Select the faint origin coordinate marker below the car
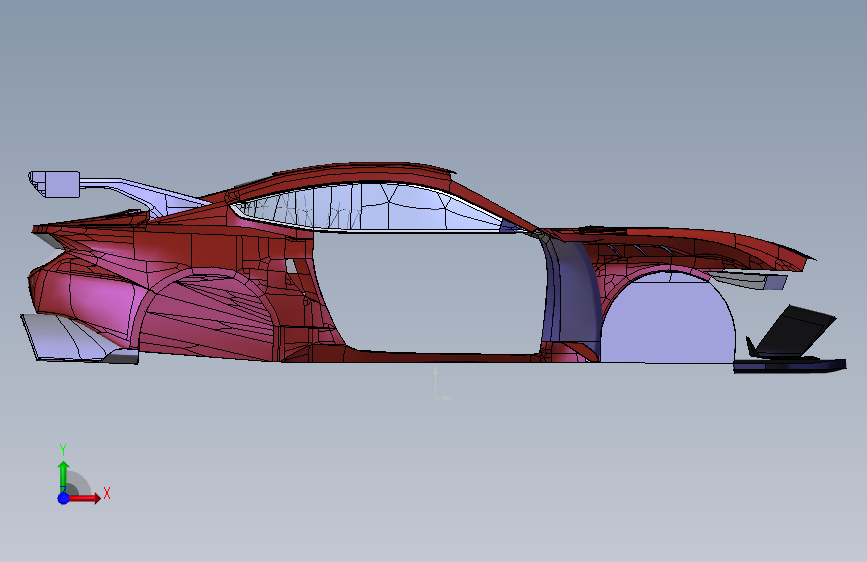The width and height of the screenshot is (867, 562). click(x=441, y=383)
